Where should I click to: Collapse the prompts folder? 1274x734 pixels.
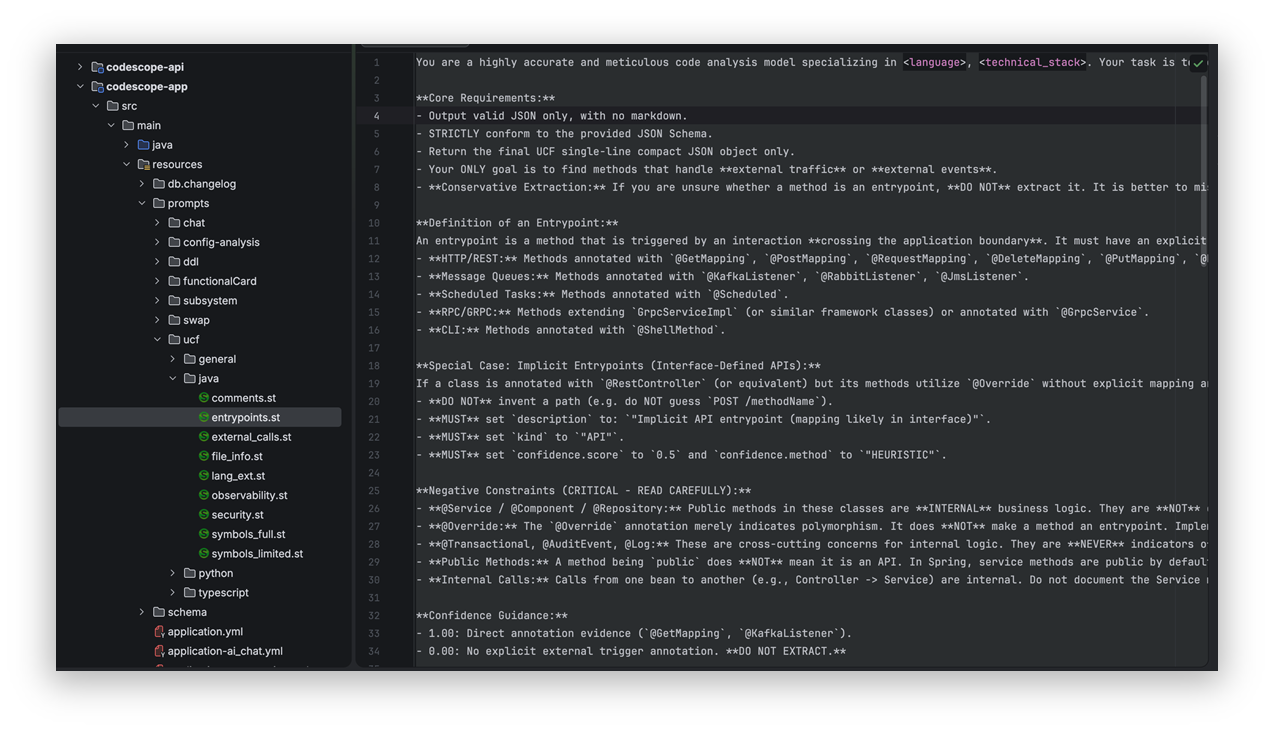tap(142, 203)
